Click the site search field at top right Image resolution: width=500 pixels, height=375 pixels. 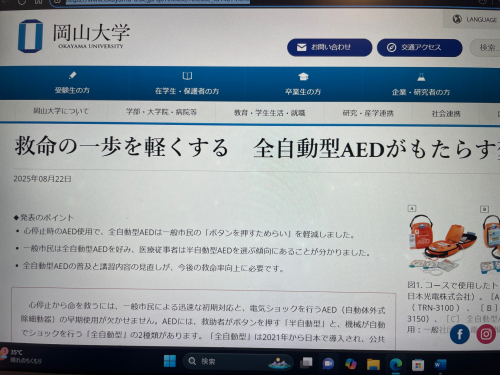[x=485, y=48]
